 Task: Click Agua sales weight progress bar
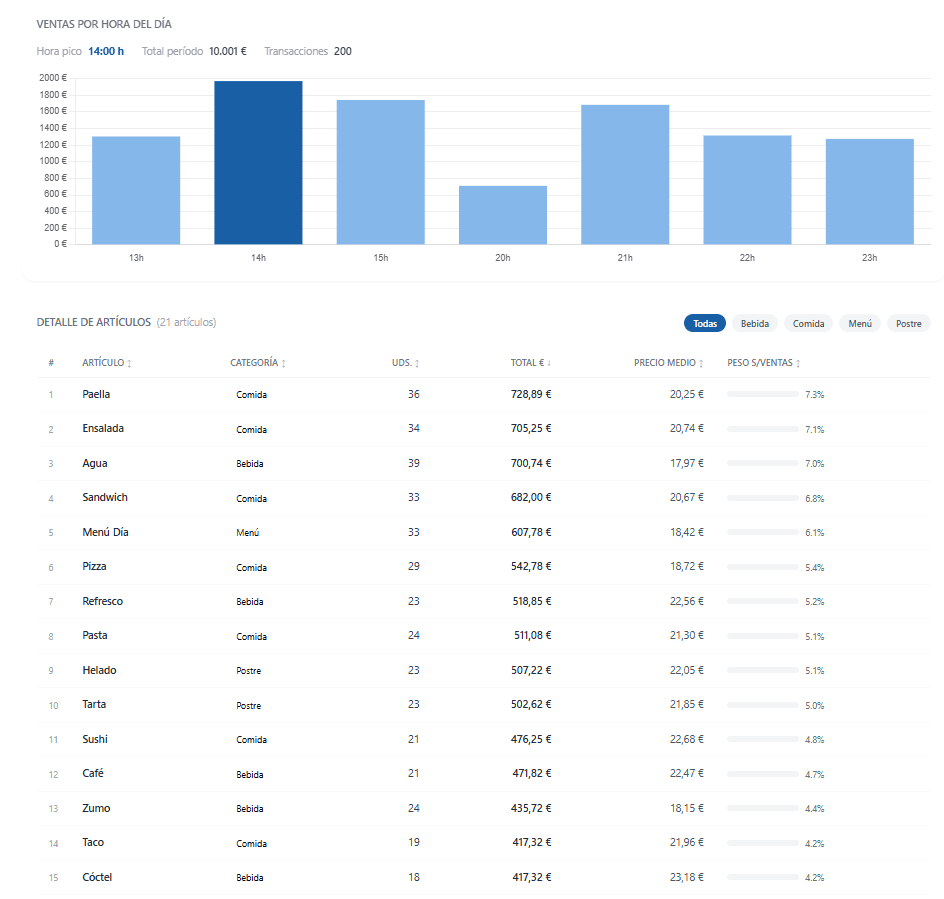pyautogui.click(x=763, y=463)
